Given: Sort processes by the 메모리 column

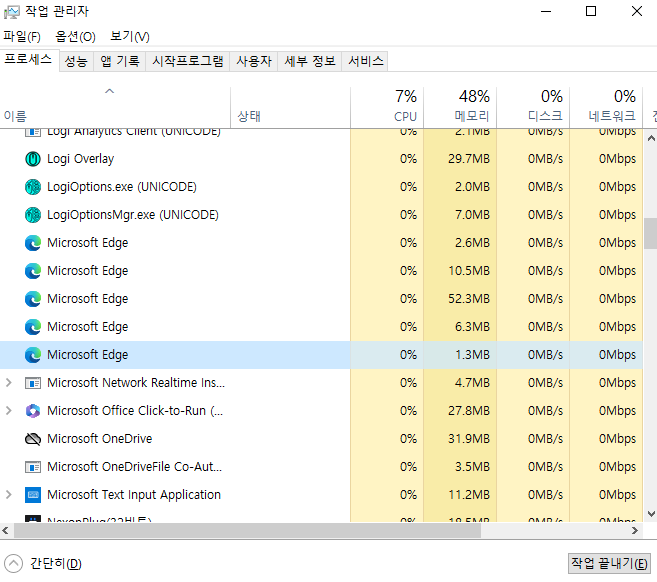Looking at the screenshot, I should 460,108.
